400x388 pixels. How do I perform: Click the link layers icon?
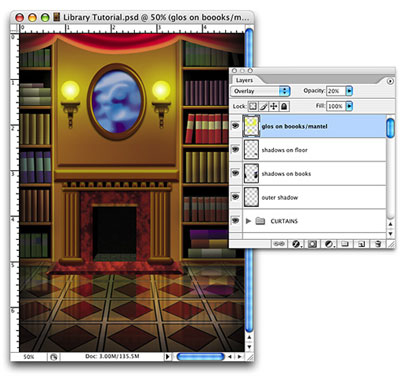coord(279,244)
